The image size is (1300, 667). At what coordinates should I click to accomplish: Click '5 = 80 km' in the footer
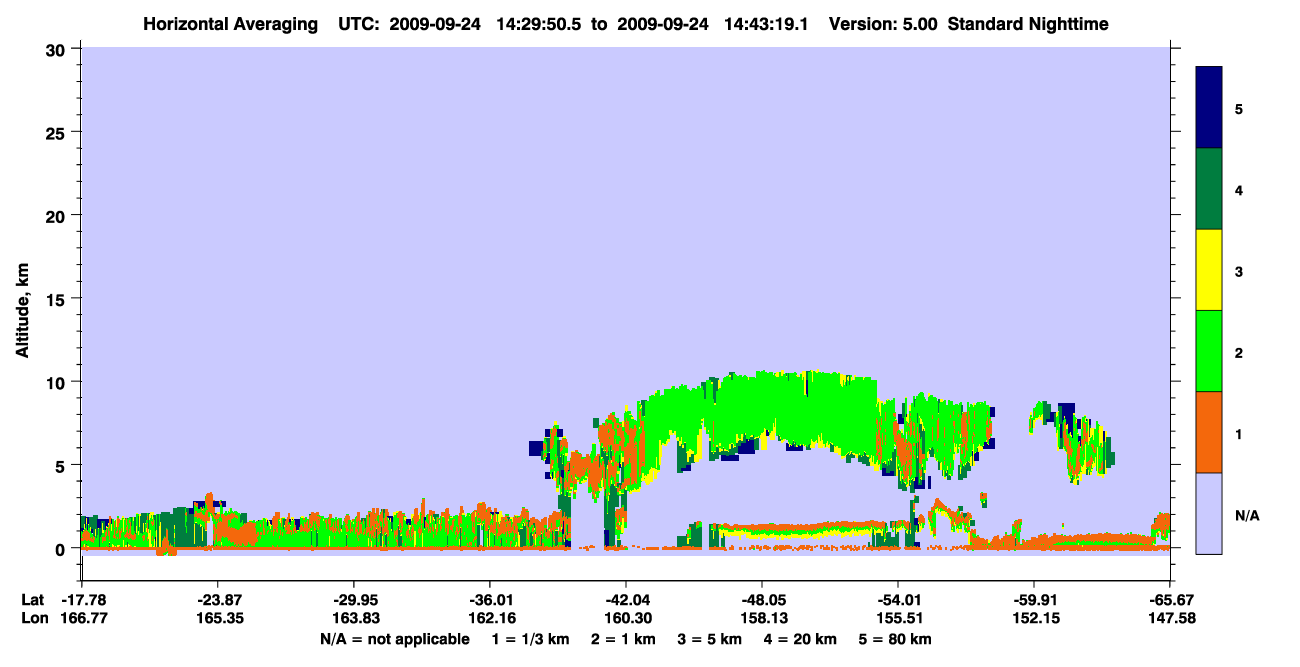[x=896, y=639]
